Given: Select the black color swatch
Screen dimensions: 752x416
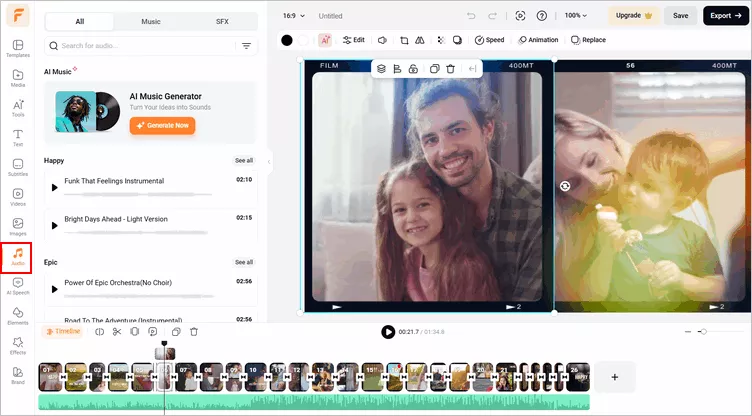Looking at the screenshot, I should coord(287,40).
